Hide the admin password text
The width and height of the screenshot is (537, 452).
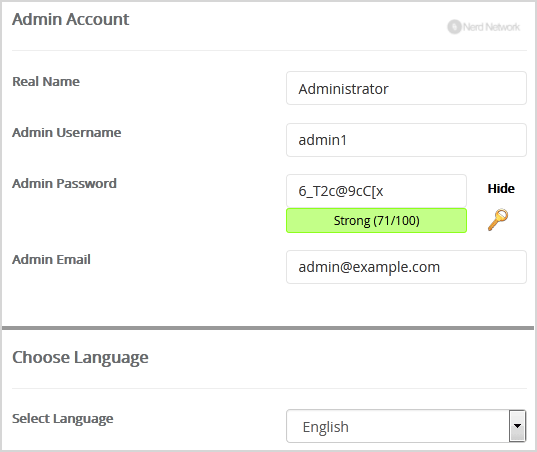click(x=501, y=189)
